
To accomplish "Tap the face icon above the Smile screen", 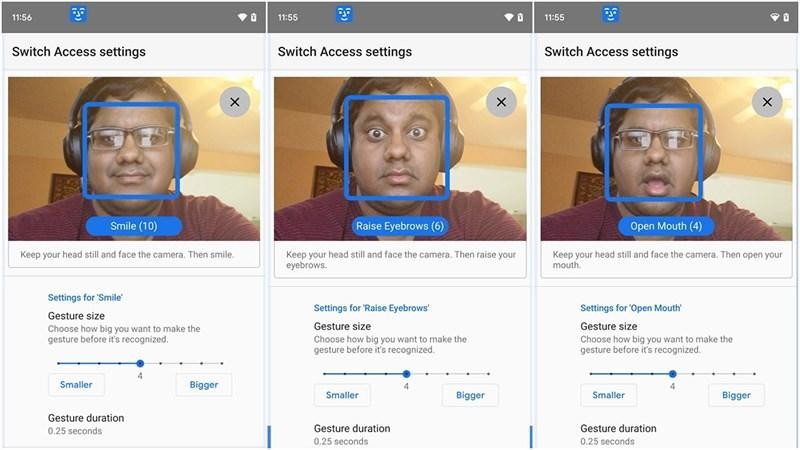I will click(82, 15).
